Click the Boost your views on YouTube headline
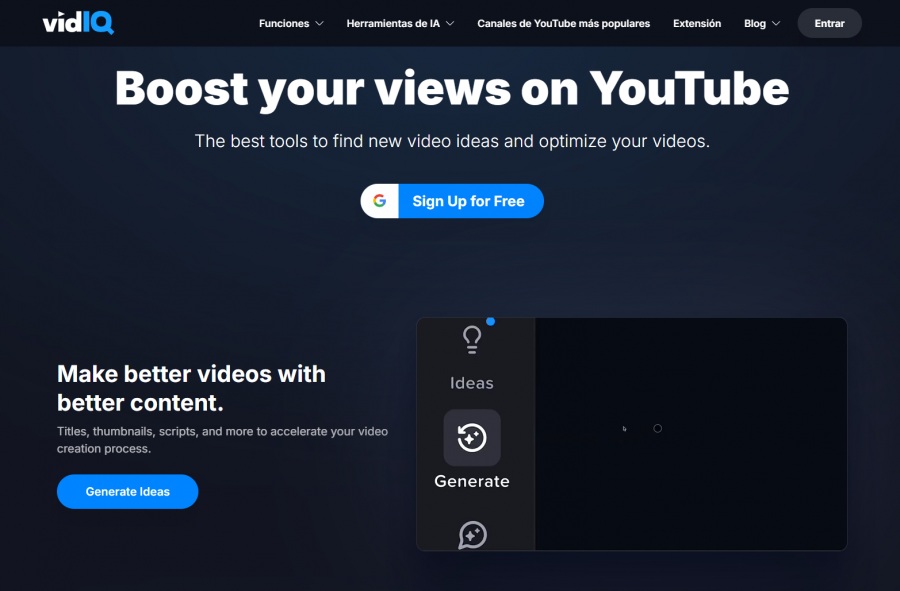This screenshot has width=900, height=591. click(452, 89)
